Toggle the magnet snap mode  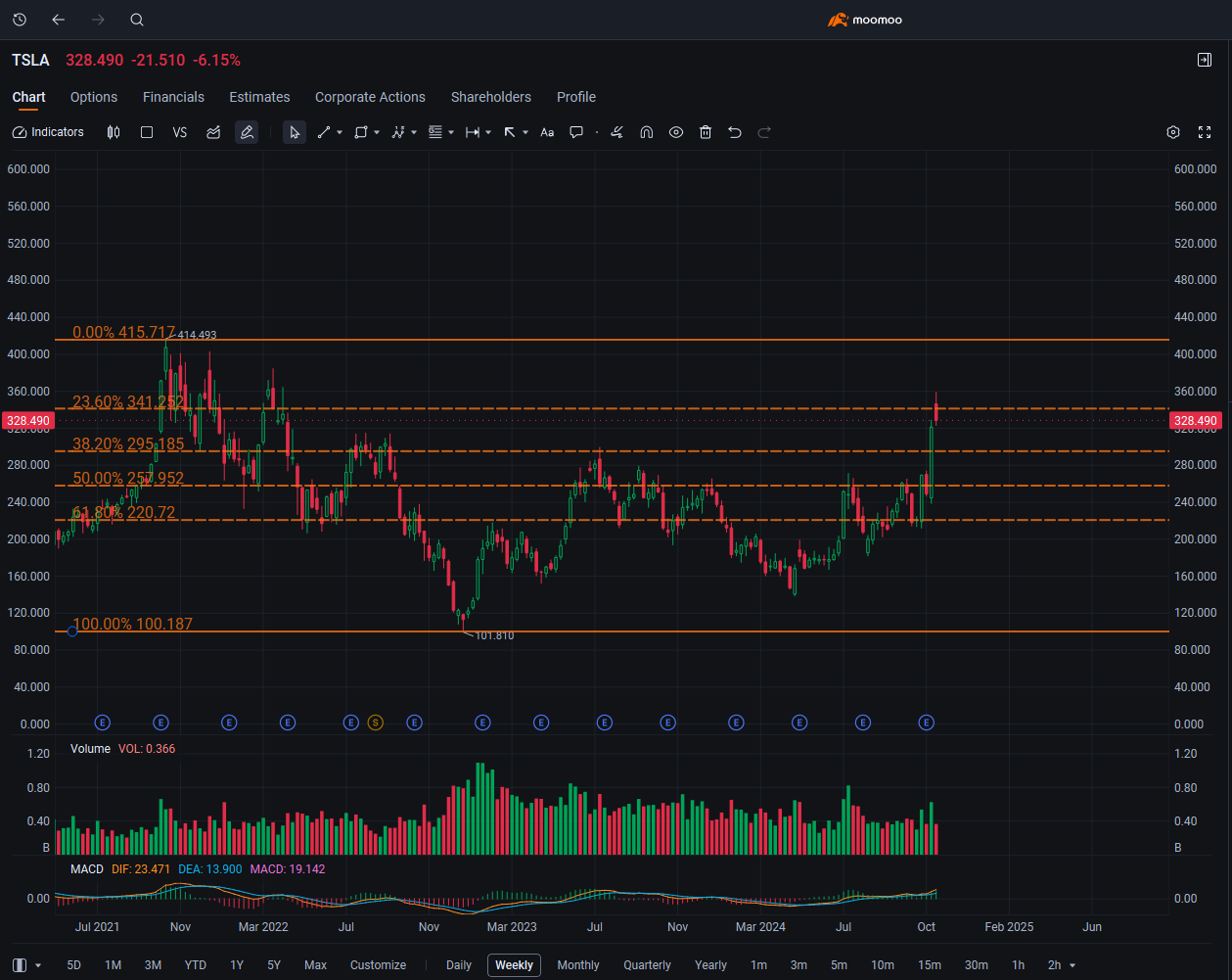pyautogui.click(x=647, y=132)
